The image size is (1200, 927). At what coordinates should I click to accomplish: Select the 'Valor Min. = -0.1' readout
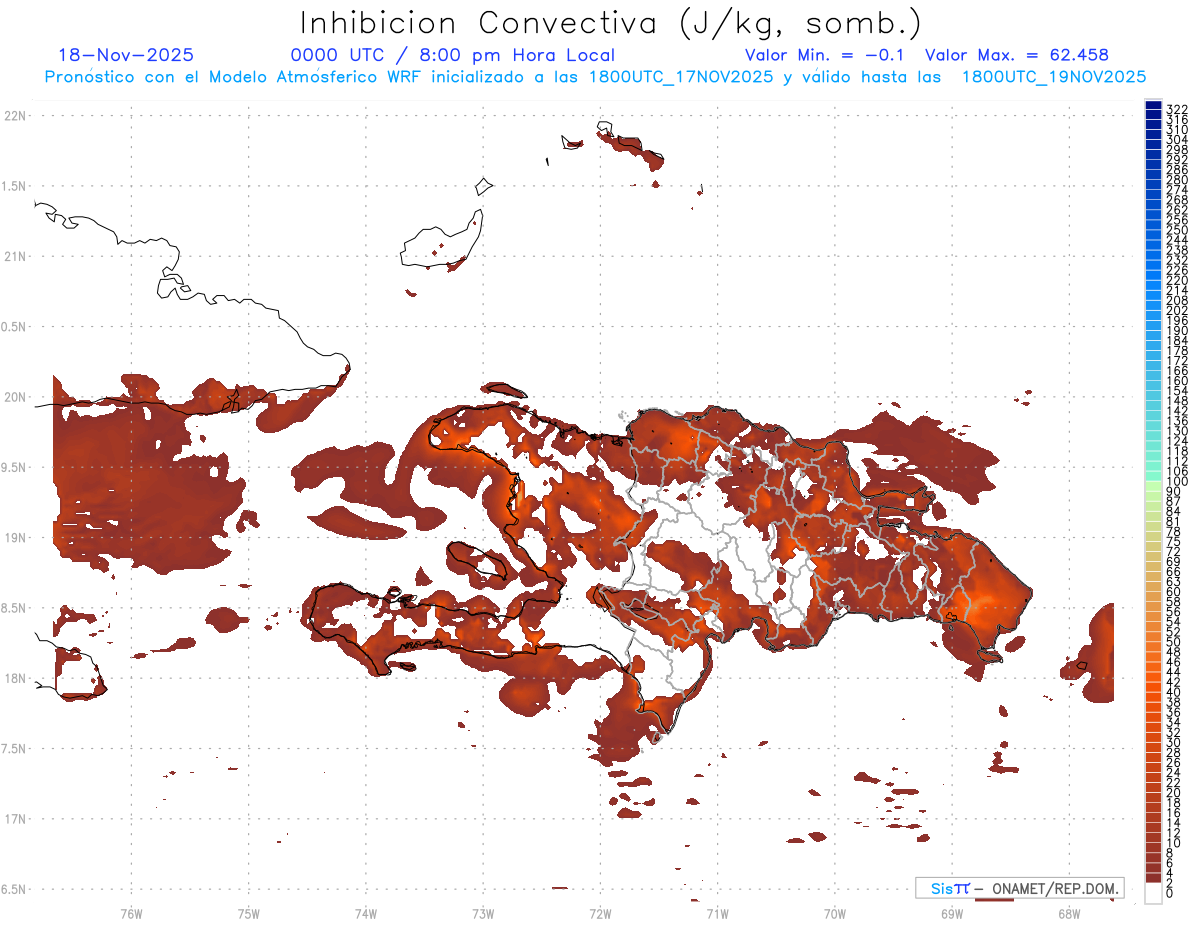[824, 55]
